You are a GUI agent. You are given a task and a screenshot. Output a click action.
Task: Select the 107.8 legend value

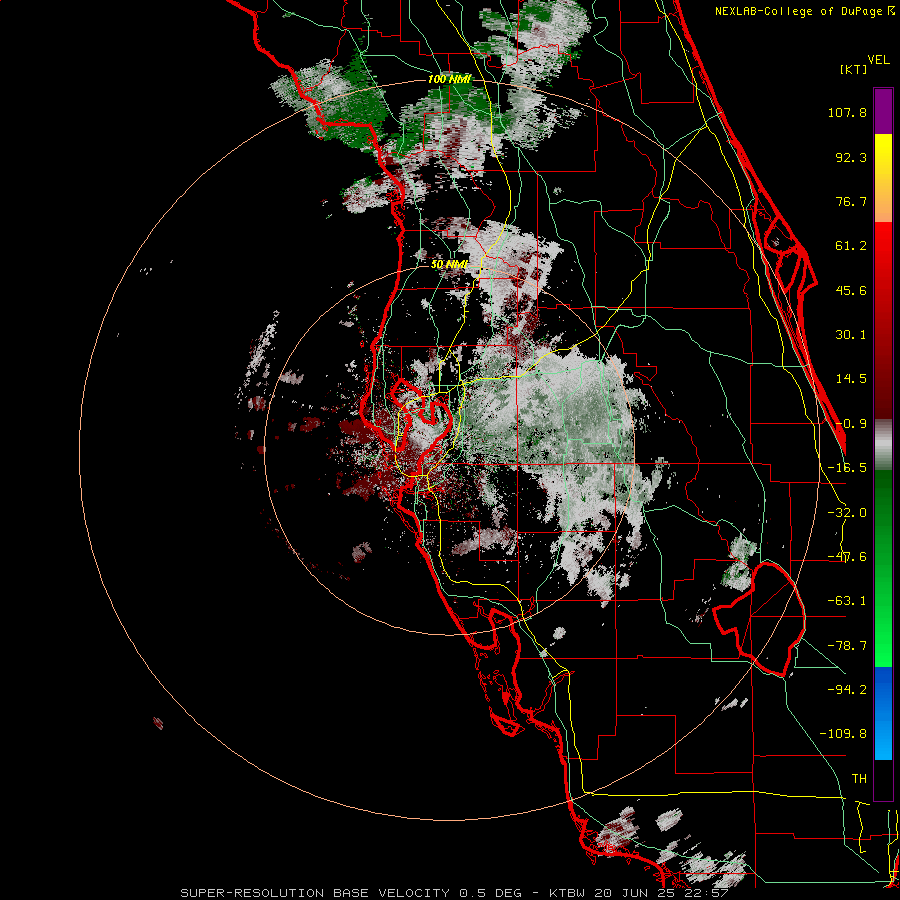[847, 112]
